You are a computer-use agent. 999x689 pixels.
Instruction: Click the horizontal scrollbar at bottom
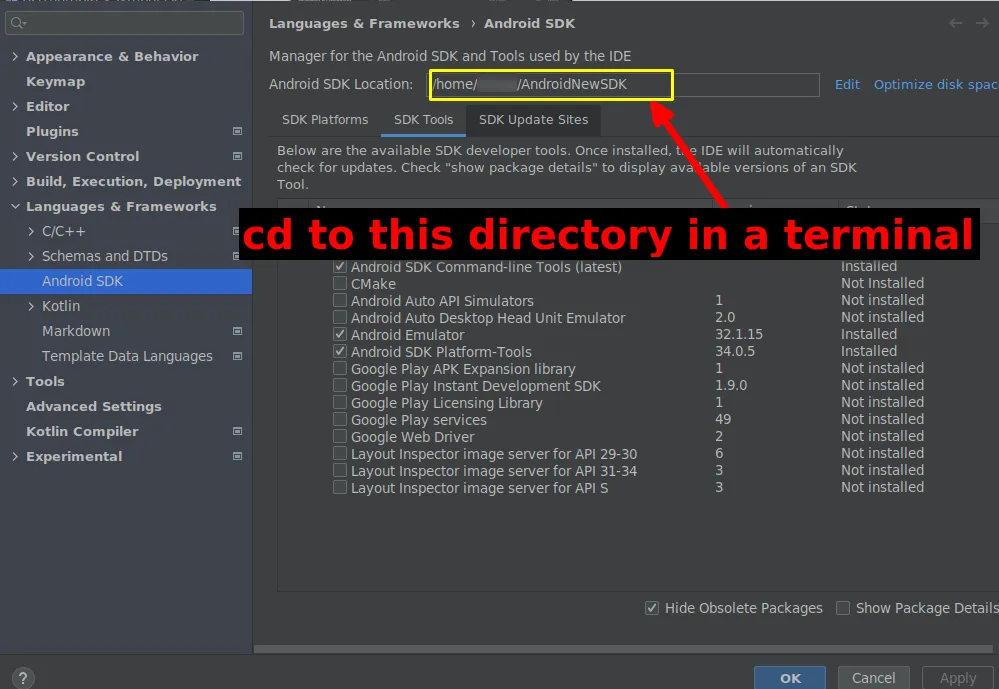click(622, 649)
